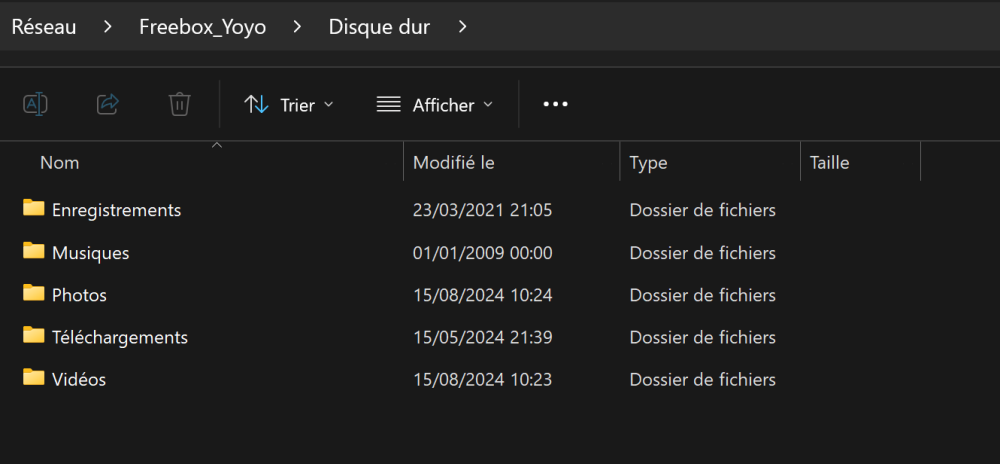Image resolution: width=1000 pixels, height=464 pixels.
Task: Click the Photos folder icon
Action: (35, 294)
